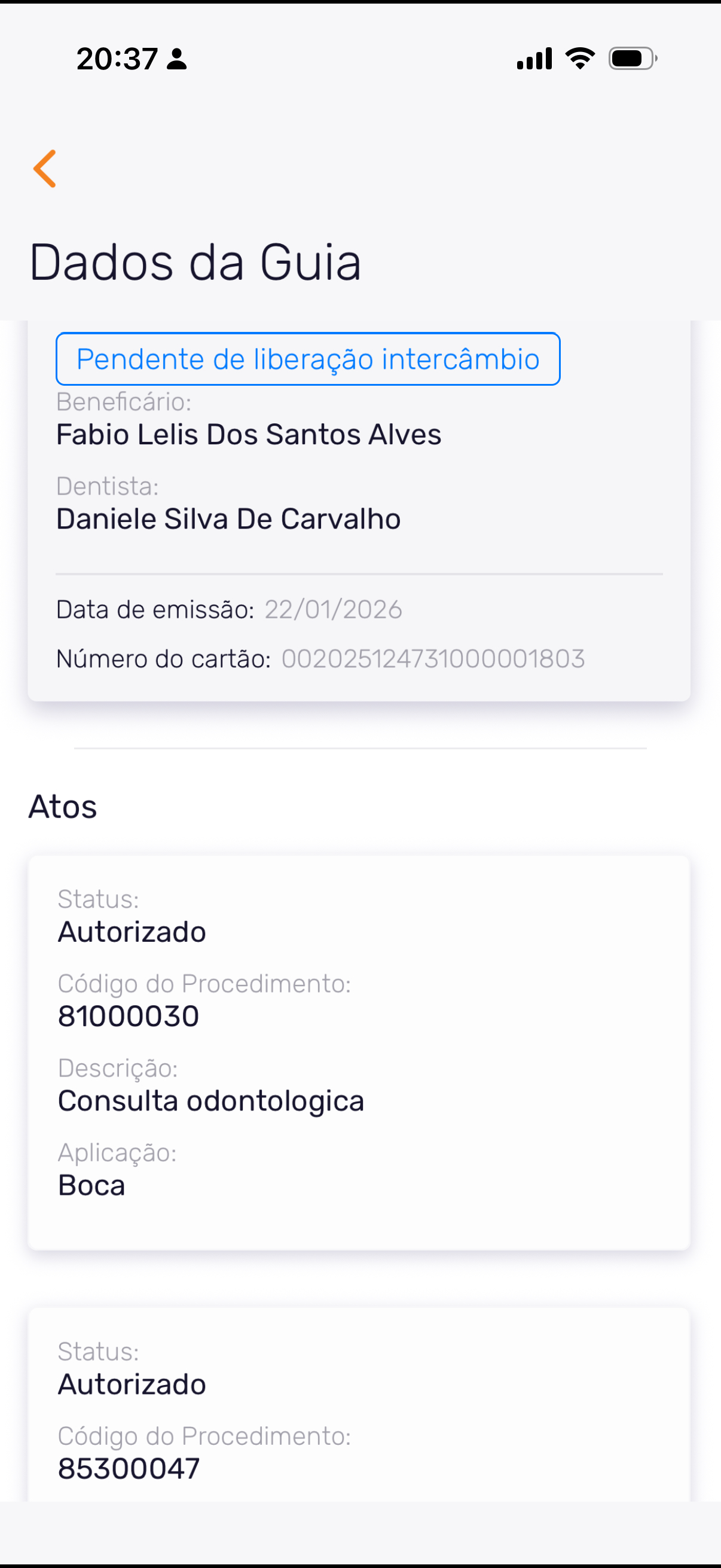721x1568 pixels.
Task: Tap procedure code 85300047
Action: point(129,1469)
